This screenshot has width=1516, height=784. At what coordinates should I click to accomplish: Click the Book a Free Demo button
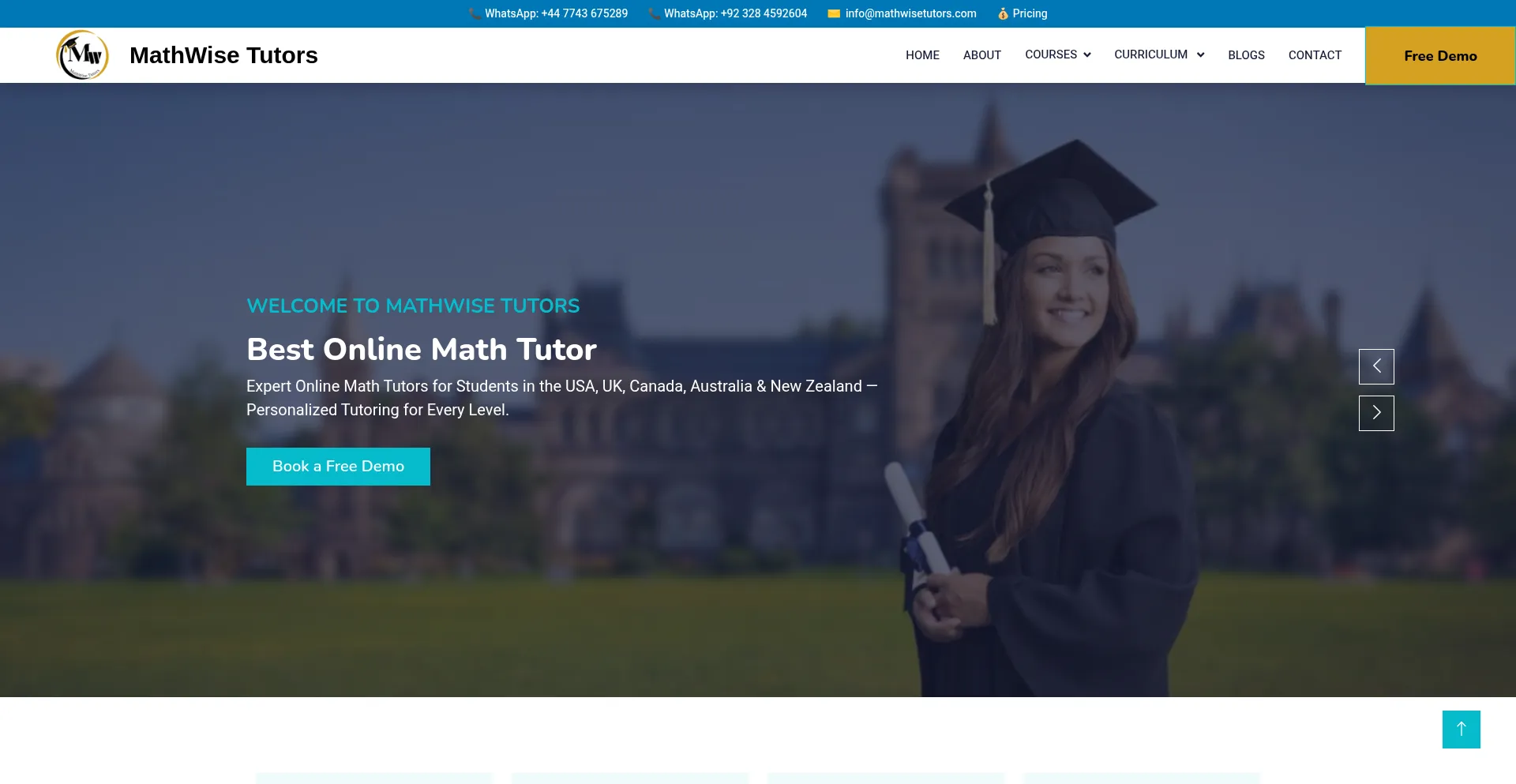338,467
